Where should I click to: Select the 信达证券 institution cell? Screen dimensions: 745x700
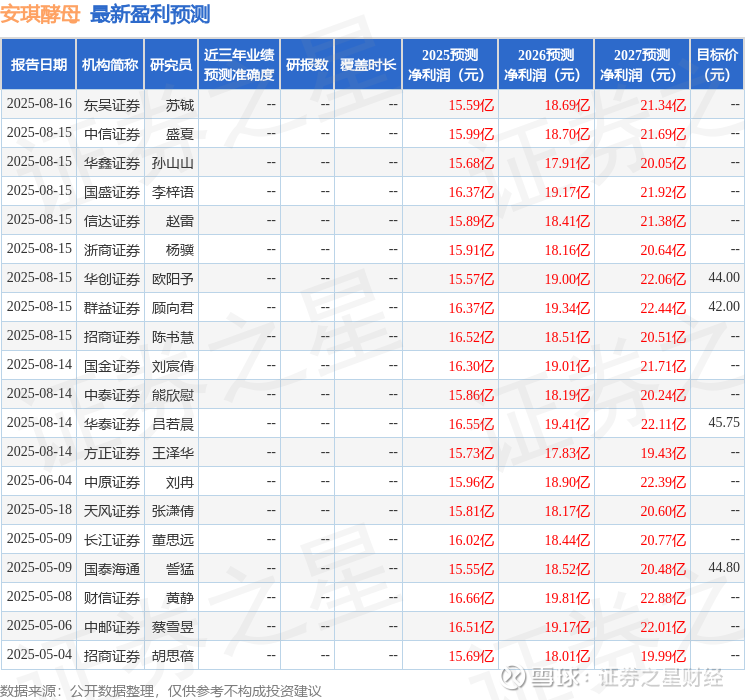112,221
